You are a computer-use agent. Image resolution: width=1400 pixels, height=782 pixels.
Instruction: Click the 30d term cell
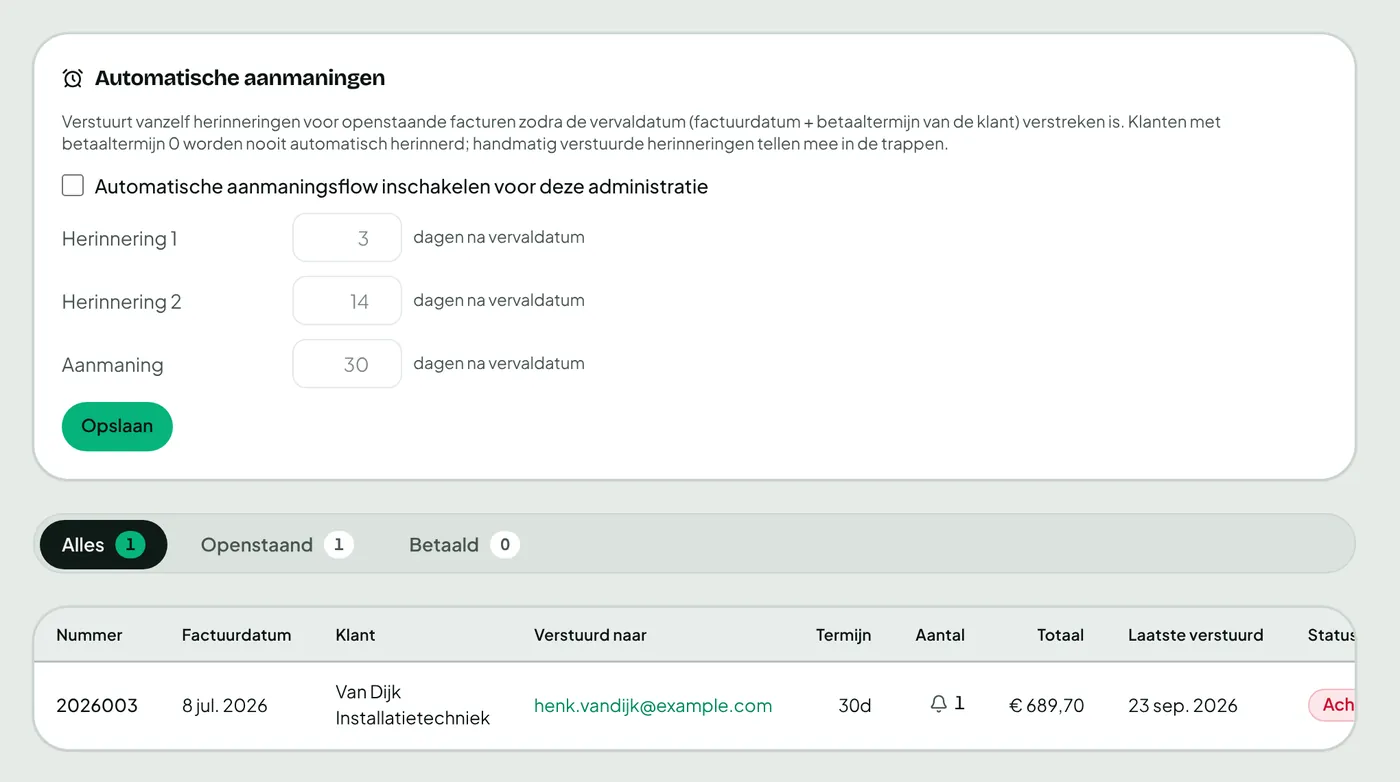855,706
